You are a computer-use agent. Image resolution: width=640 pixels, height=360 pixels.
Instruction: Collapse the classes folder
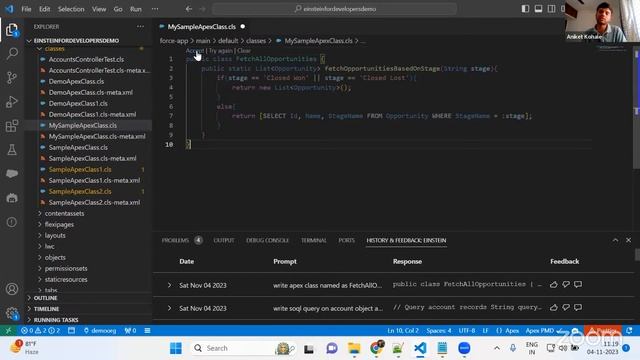54,49
